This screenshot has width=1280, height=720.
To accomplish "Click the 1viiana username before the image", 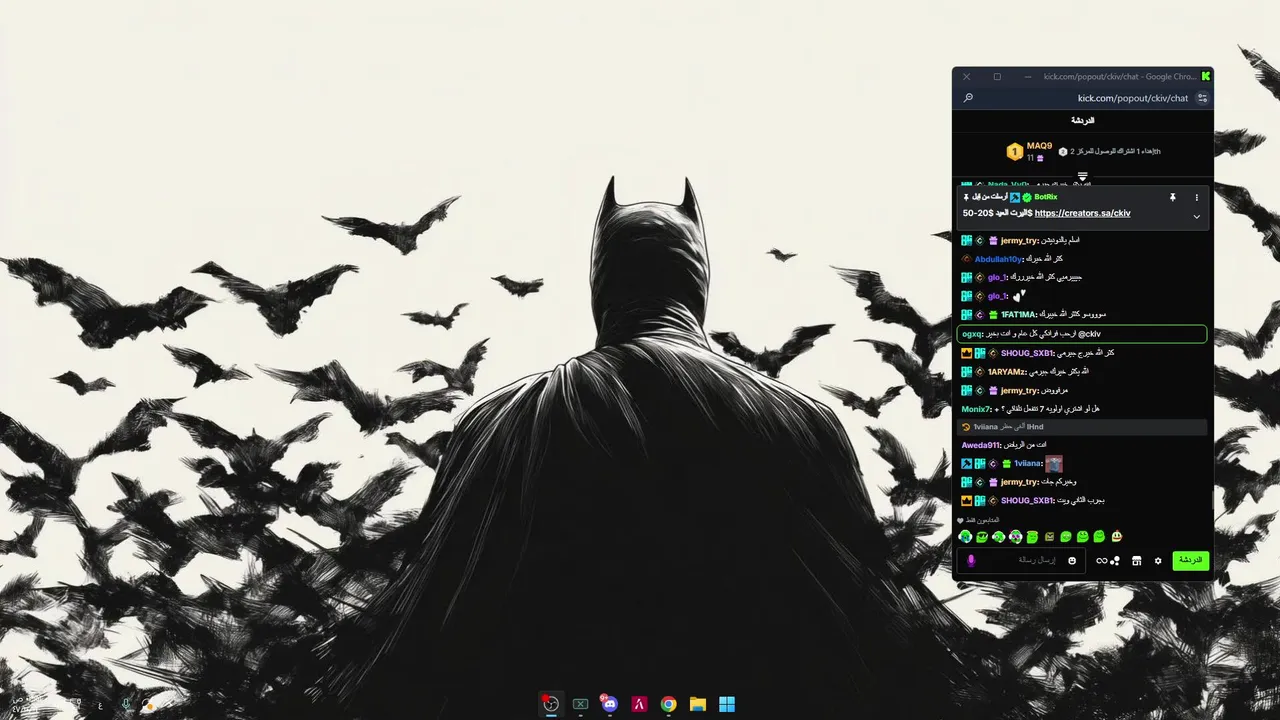I will point(1028,464).
